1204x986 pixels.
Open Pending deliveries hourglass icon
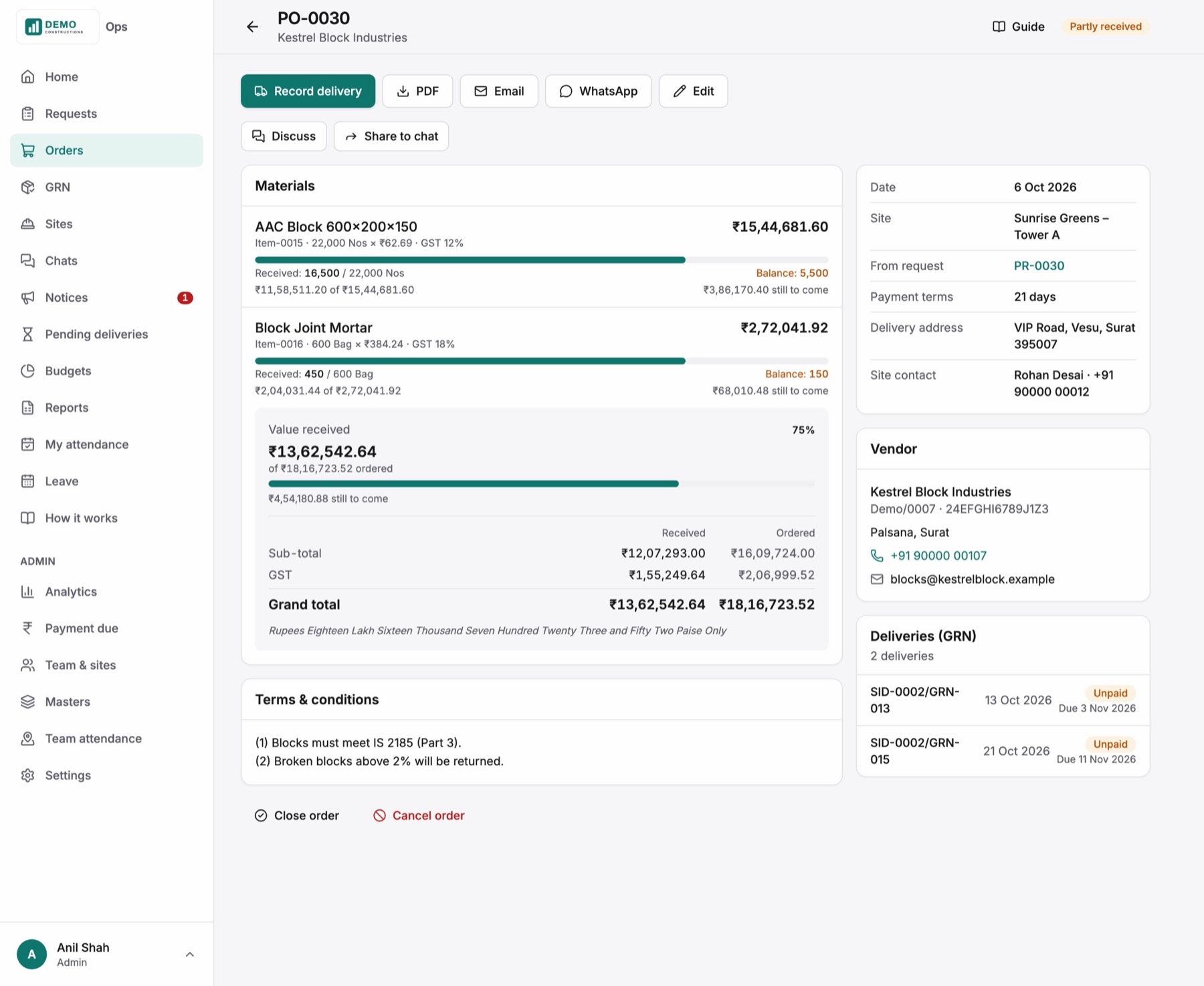tap(27, 334)
